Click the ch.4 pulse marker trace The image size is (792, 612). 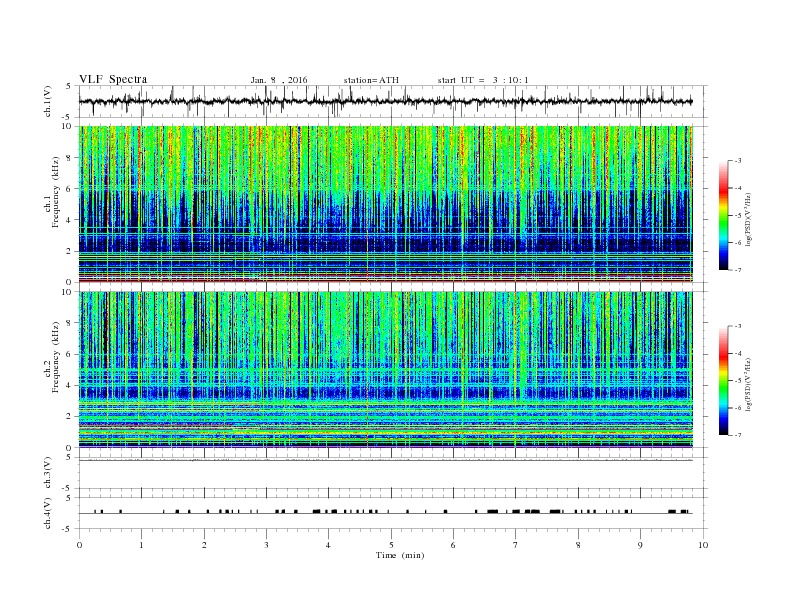click(385, 512)
